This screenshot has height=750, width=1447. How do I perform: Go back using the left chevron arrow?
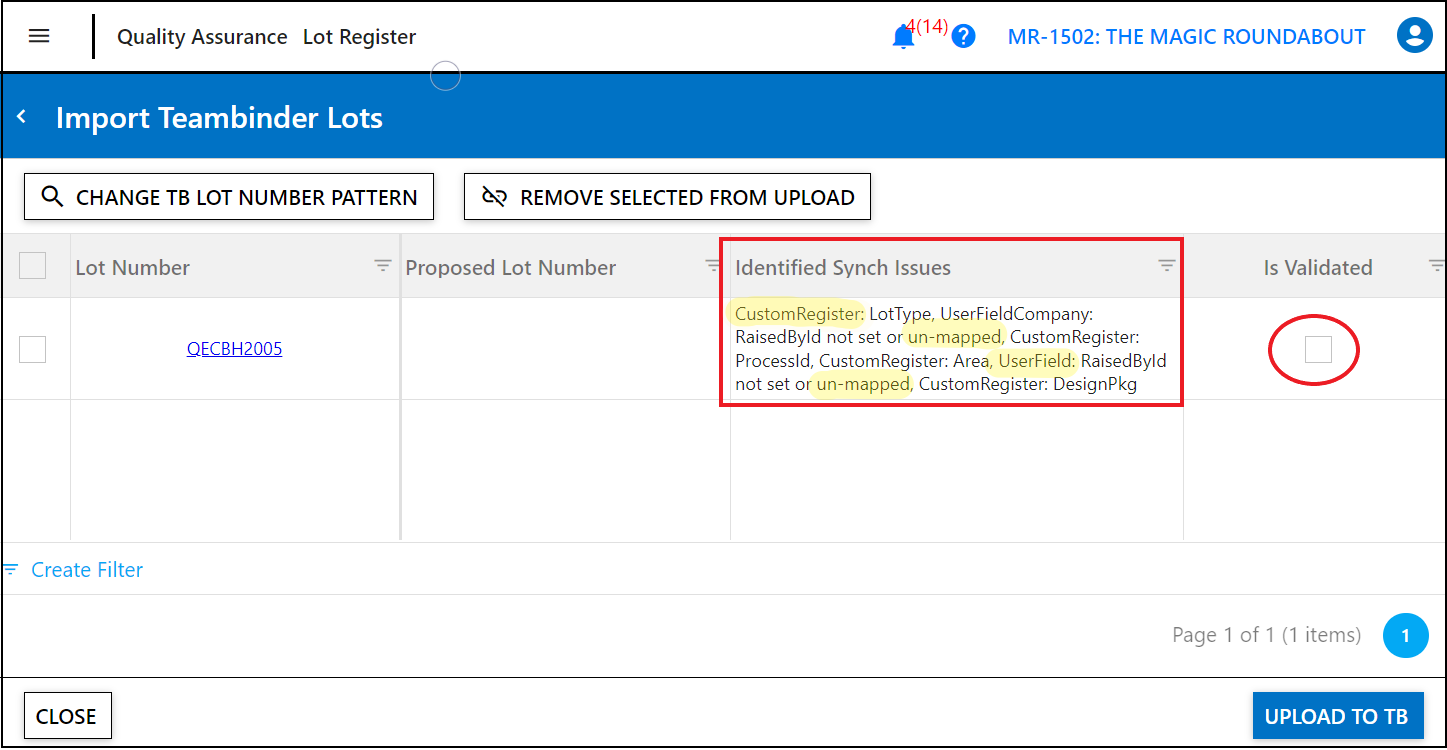[x=21, y=117]
